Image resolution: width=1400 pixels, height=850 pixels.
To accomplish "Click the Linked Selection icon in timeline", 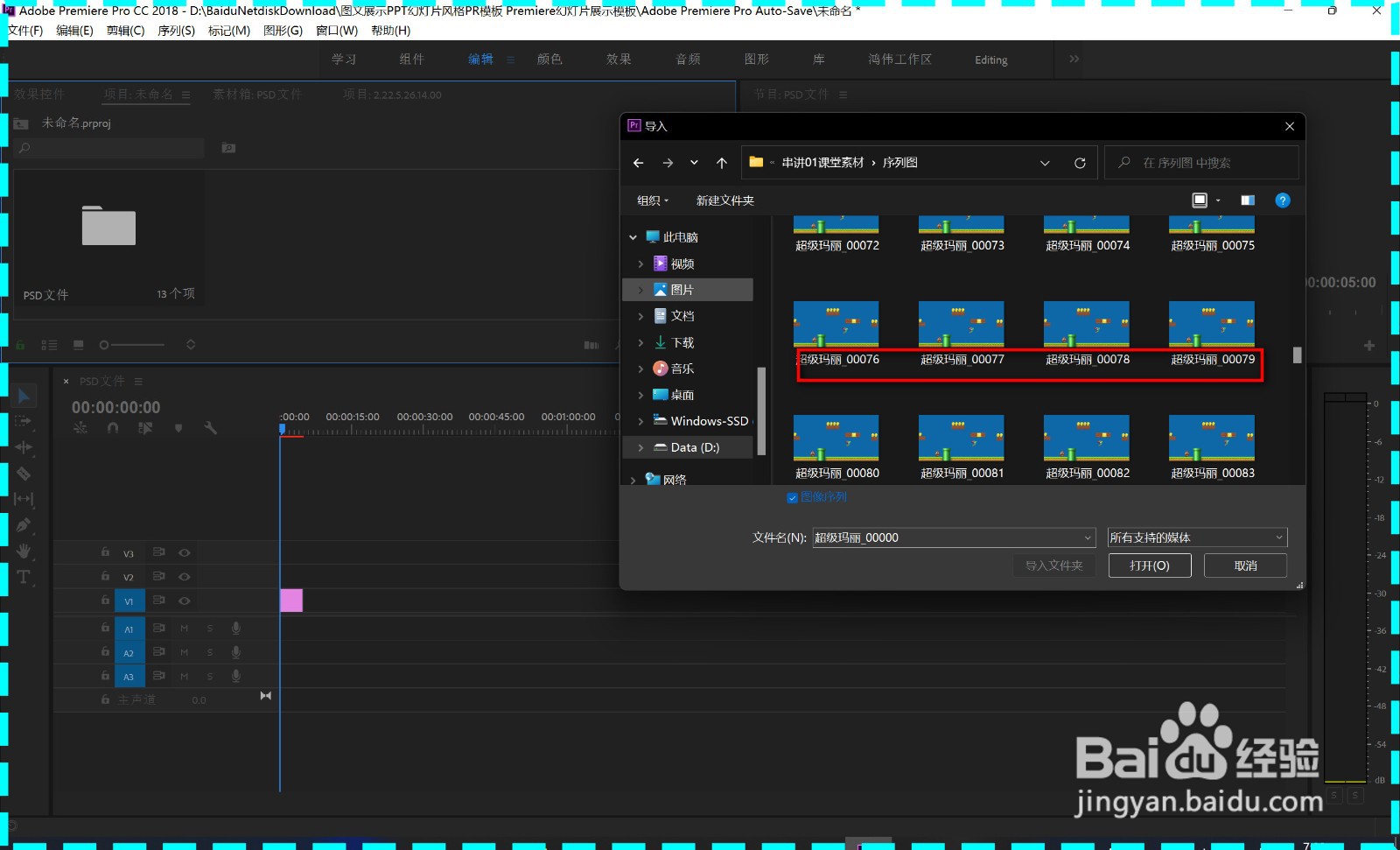I will (x=145, y=428).
